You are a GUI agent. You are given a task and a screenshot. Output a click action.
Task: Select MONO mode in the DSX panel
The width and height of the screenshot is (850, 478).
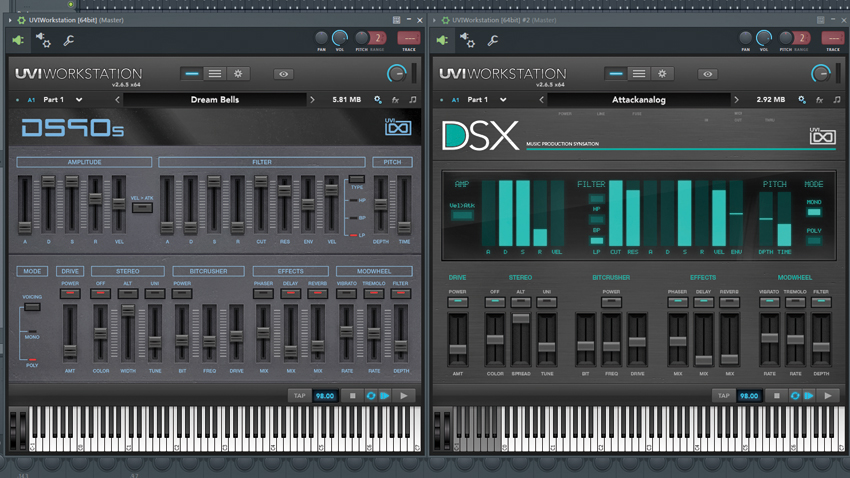pos(814,212)
